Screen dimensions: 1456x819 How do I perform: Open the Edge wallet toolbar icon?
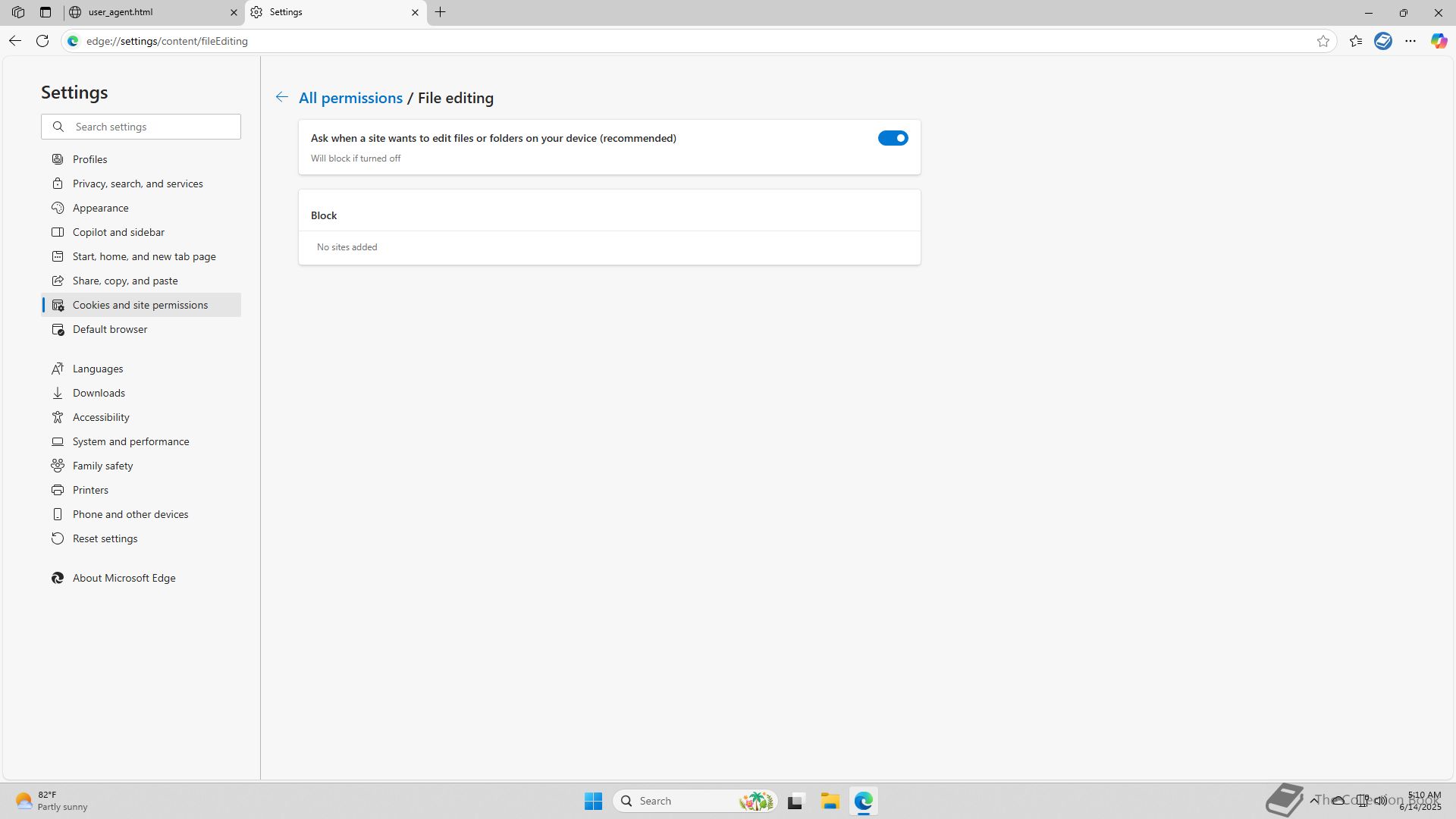(1383, 41)
